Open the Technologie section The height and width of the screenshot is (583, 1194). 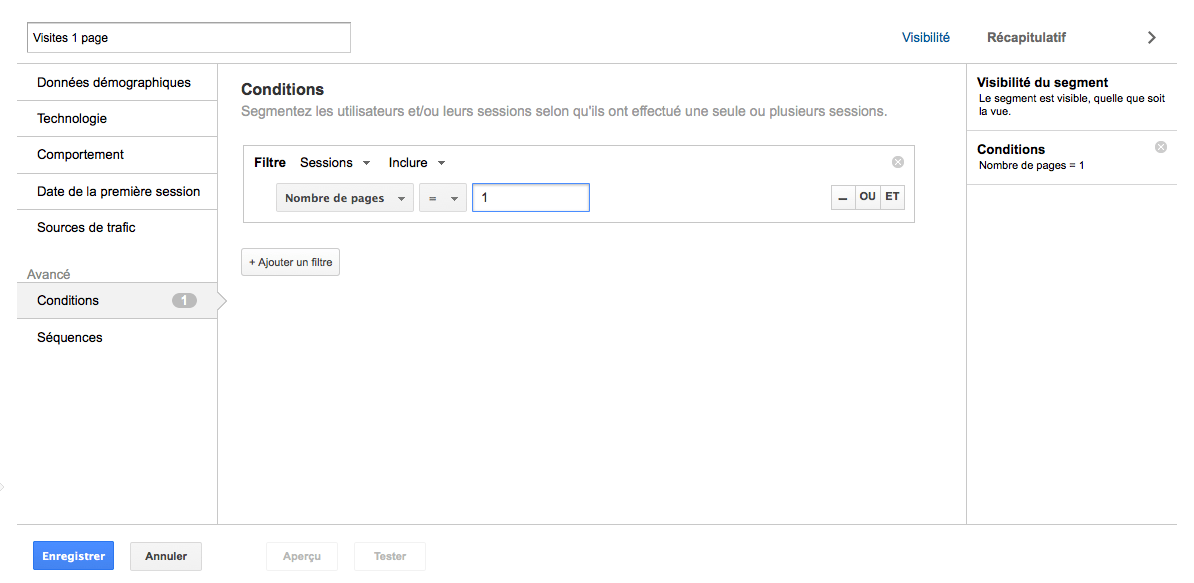[x=72, y=119]
